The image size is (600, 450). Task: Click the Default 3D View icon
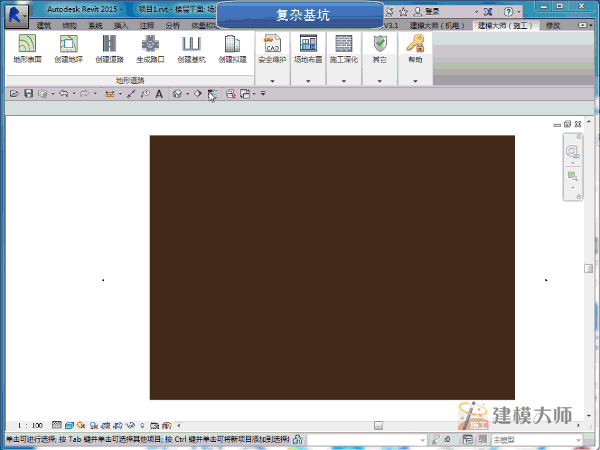[177, 93]
